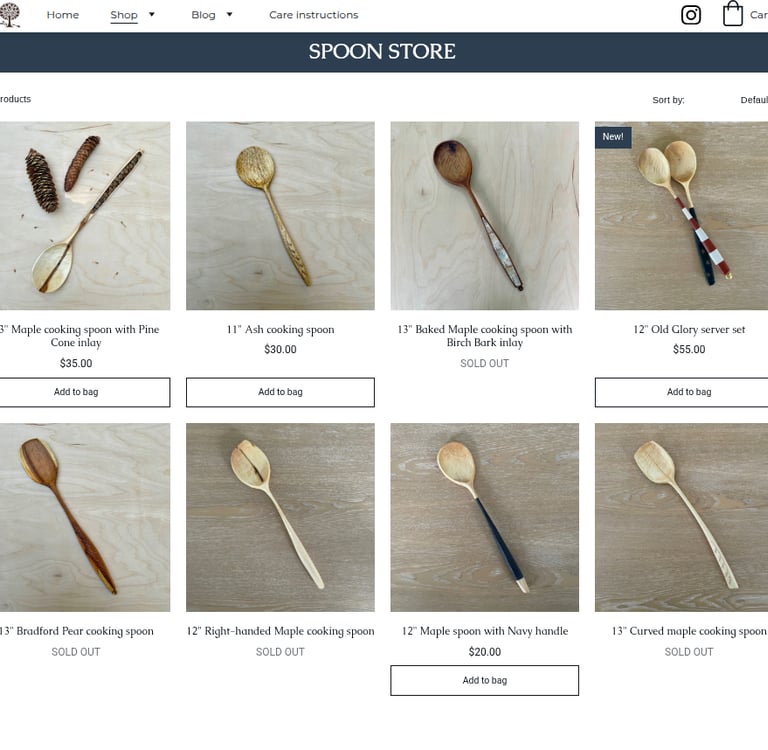Viewport: 768px width, 750px height.
Task: Click the tree logo in header
Action: [x=9, y=14]
